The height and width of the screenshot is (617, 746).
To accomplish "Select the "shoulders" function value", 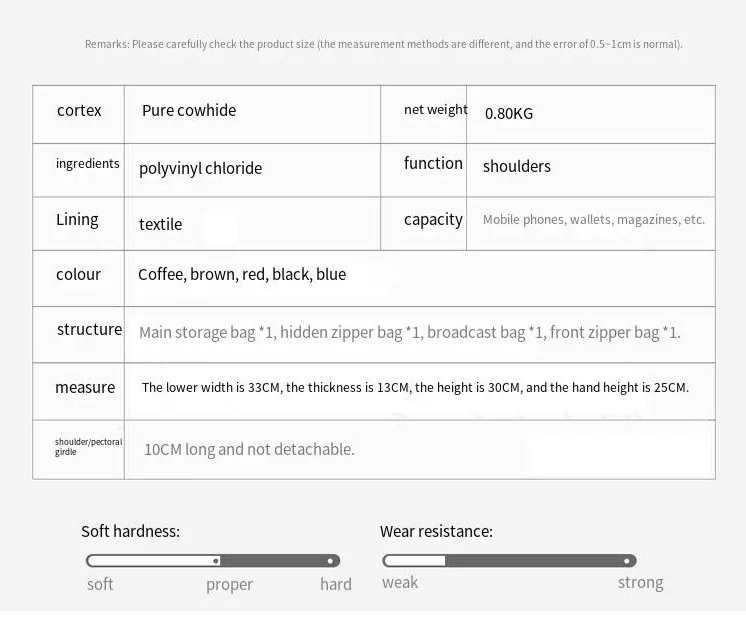I will click(x=517, y=166).
